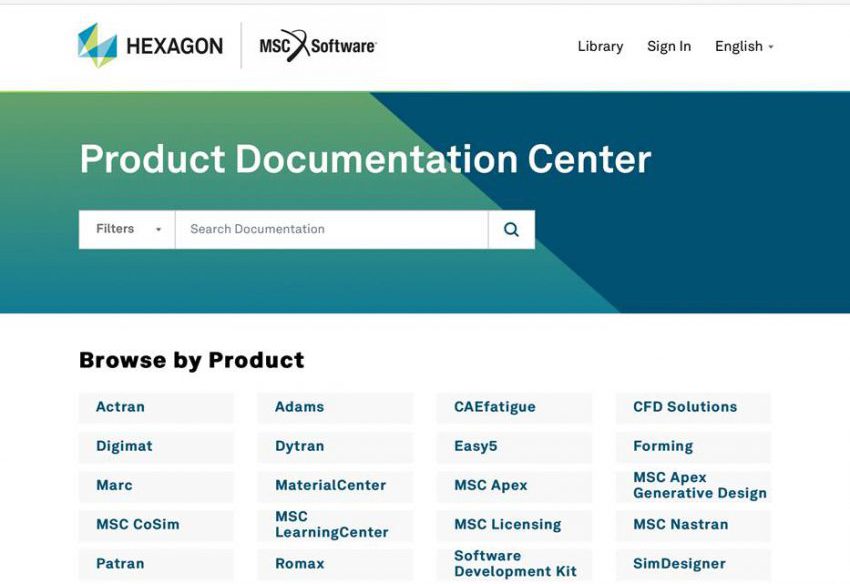Open Romax product documentation

coord(335,564)
